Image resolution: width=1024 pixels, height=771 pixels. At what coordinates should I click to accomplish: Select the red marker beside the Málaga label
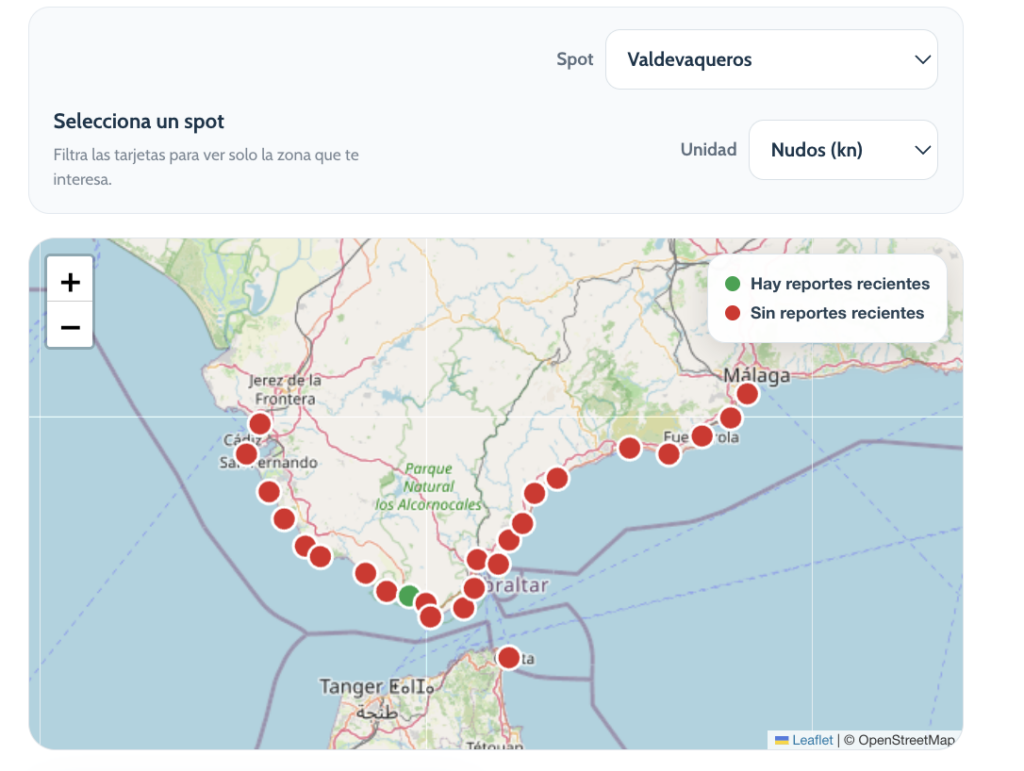click(x=747, y=394)
